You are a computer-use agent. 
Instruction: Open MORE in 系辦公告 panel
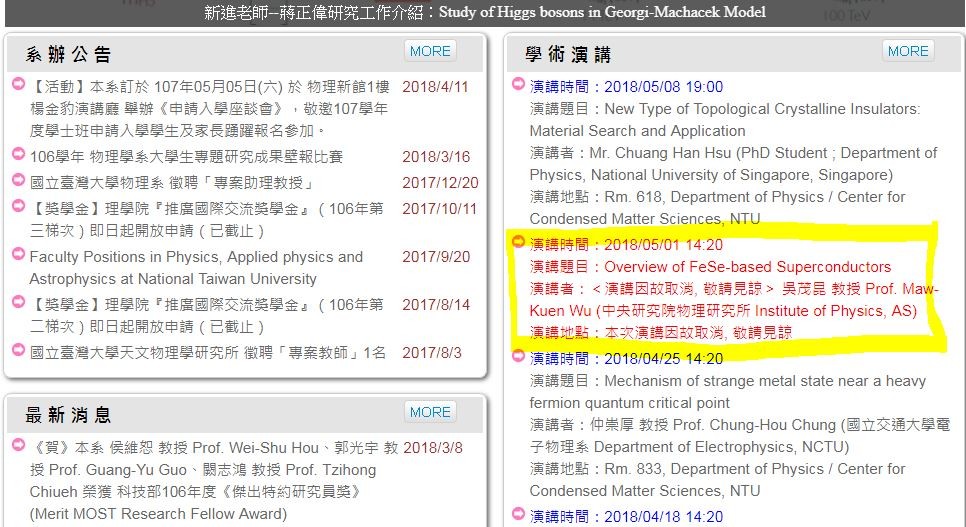pos(430,51)
